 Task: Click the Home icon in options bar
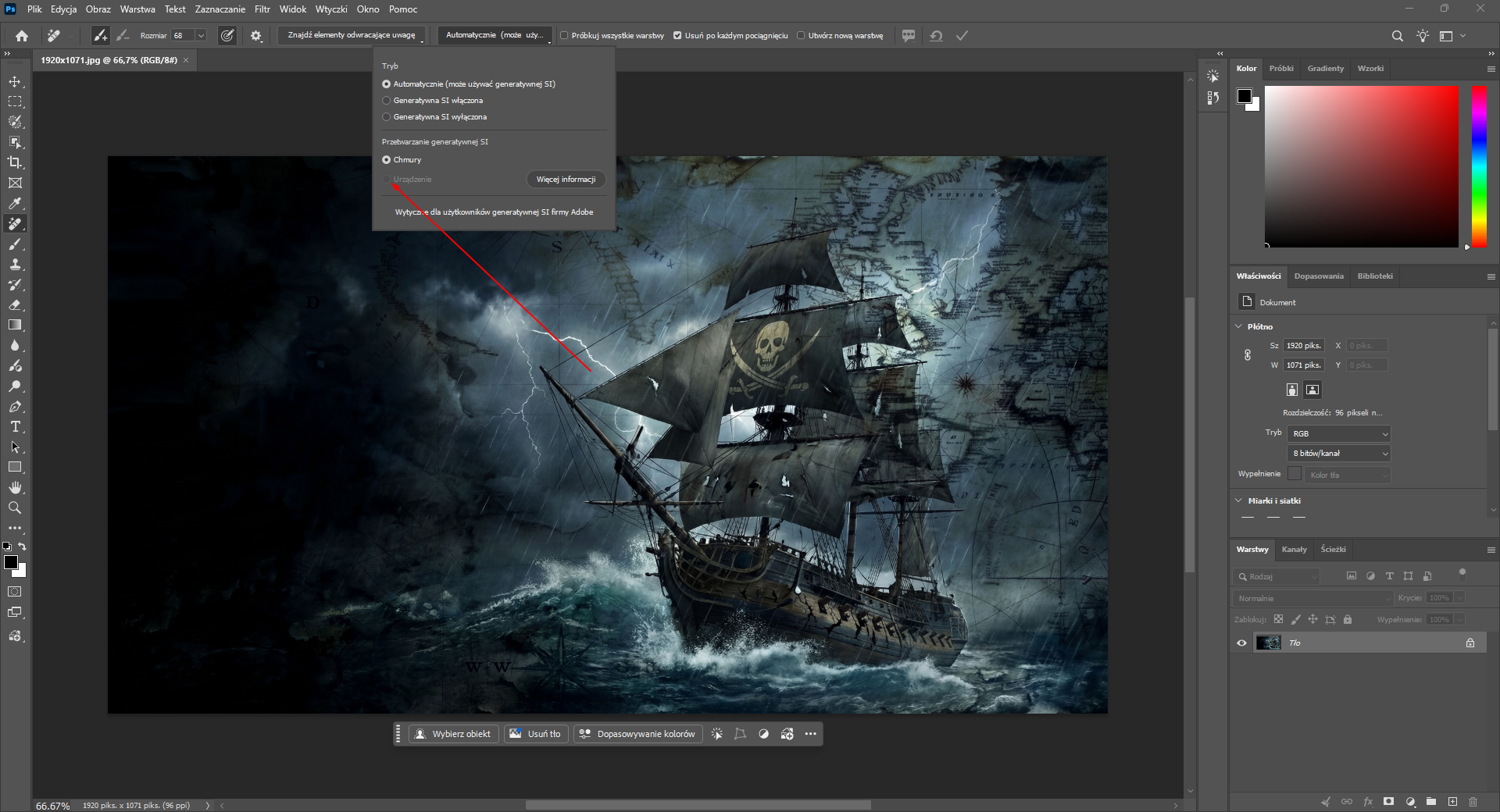click(x=22, y=35)
